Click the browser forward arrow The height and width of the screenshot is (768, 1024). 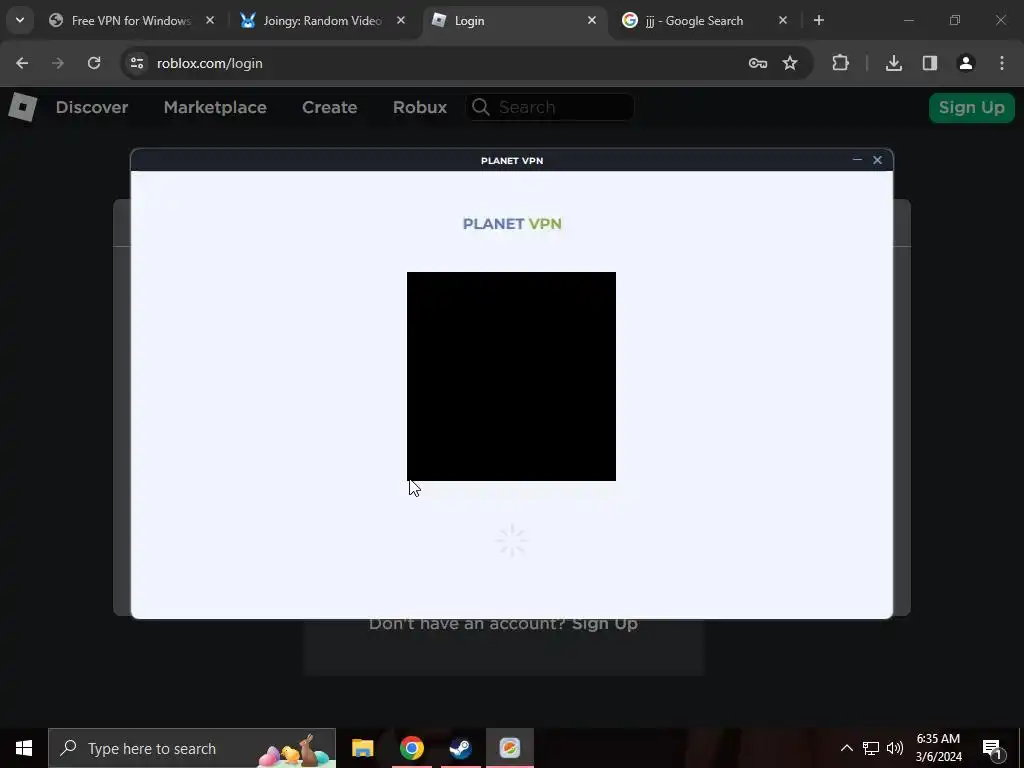(58, 63)
